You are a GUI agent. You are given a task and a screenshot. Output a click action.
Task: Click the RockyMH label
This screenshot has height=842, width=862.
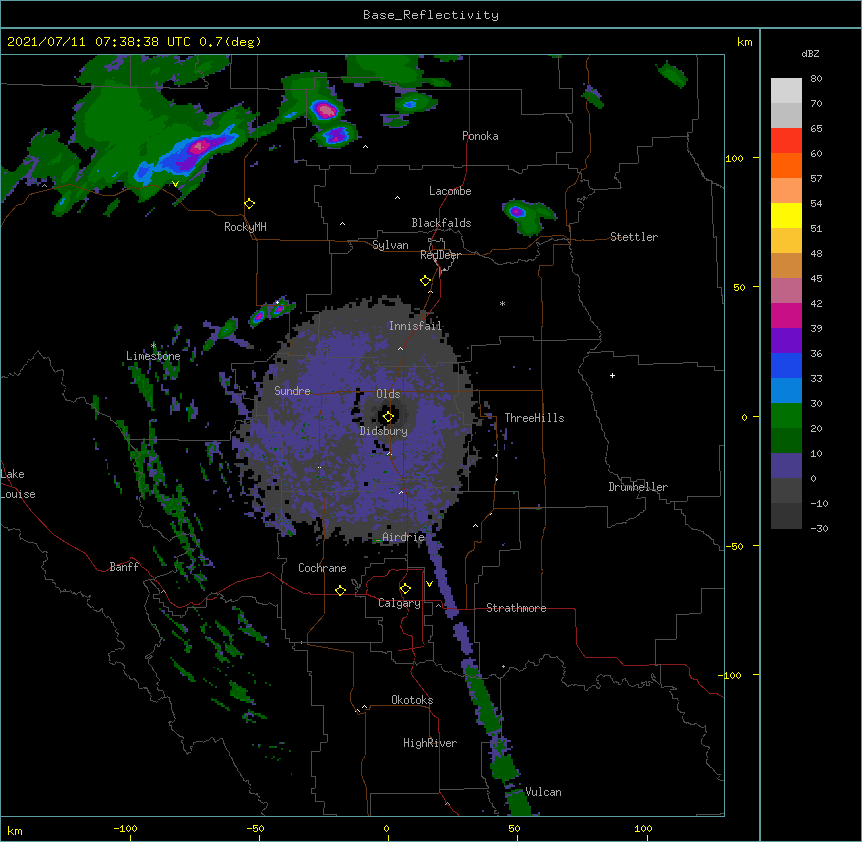[x=245, y=227]
